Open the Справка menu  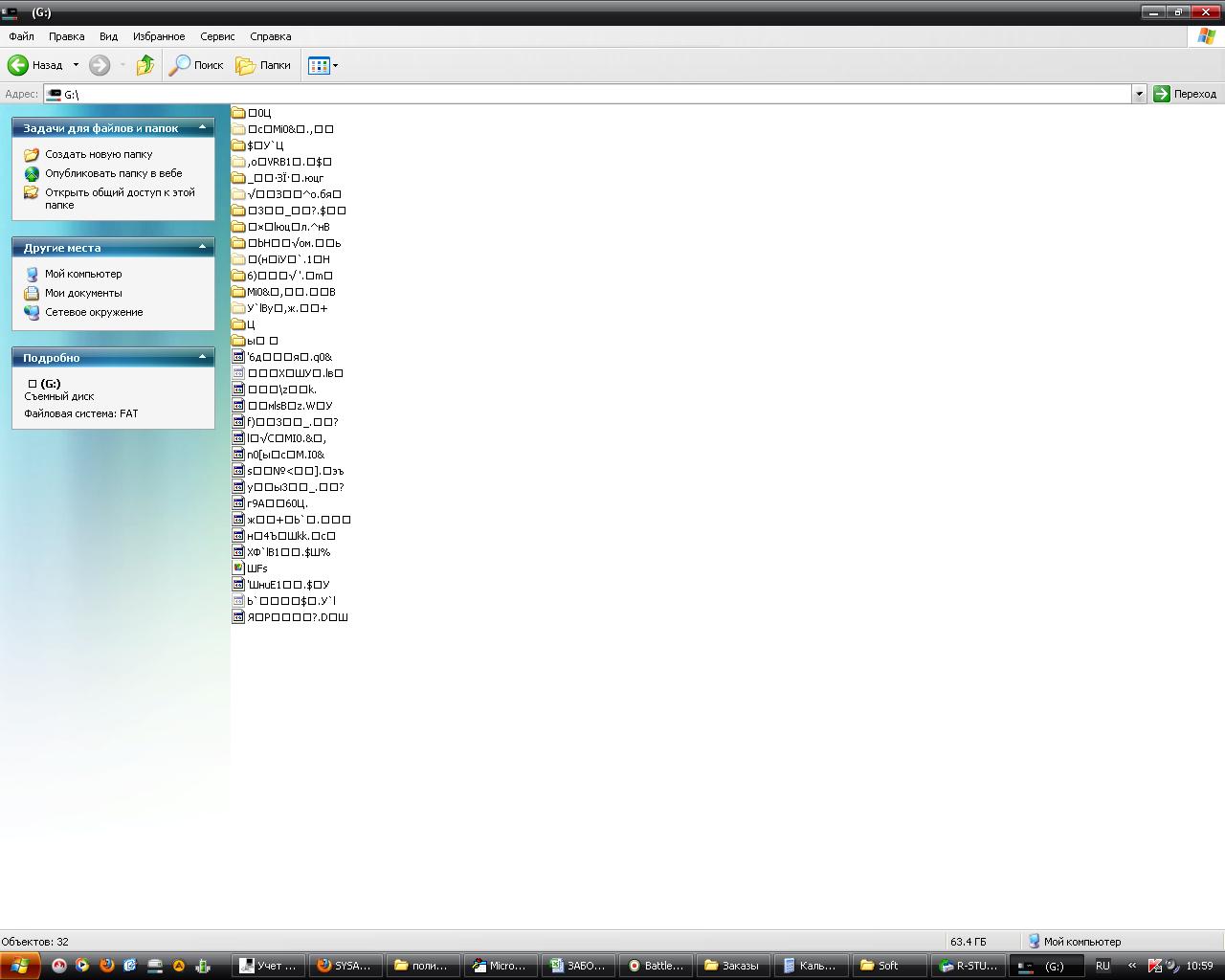pyautogui.click(x=270, y=36)
